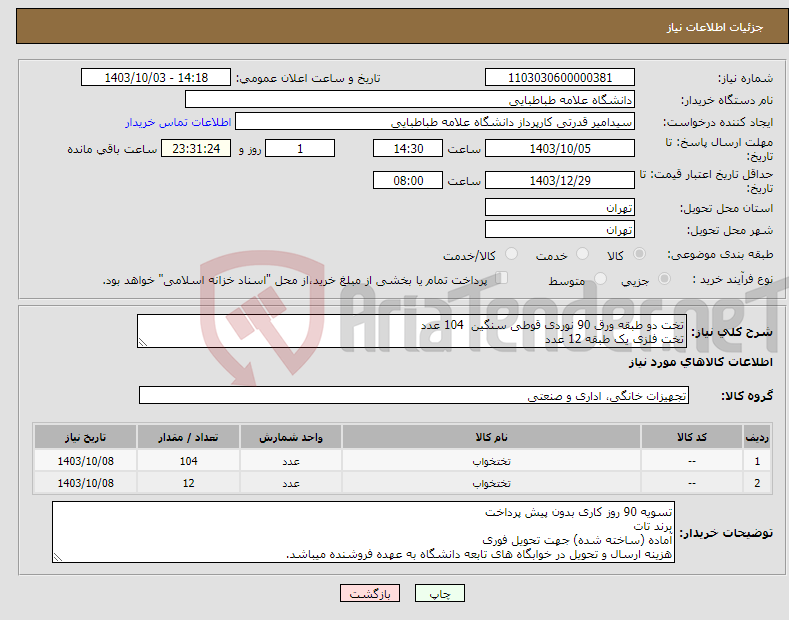Click unit عدد in row 2
This screenshot has width=789, height=620.
tap(291, 484)
